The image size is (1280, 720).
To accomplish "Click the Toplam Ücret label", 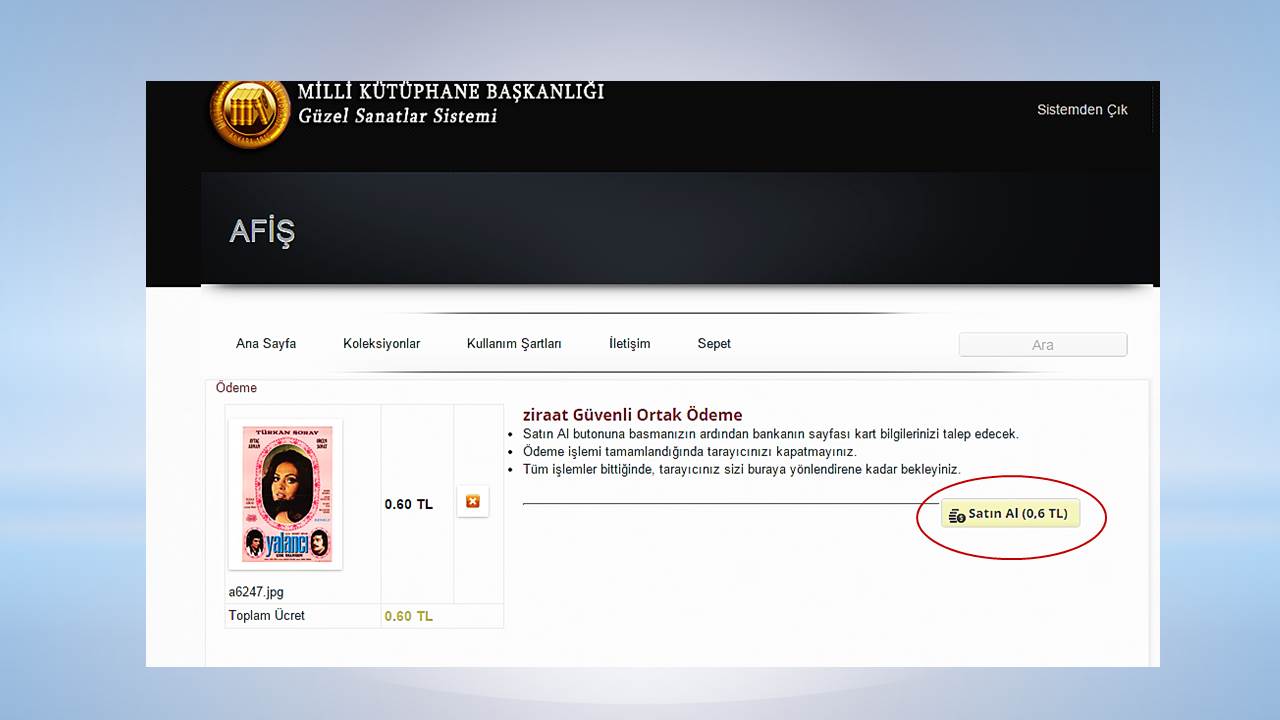I will click(266, 616).
